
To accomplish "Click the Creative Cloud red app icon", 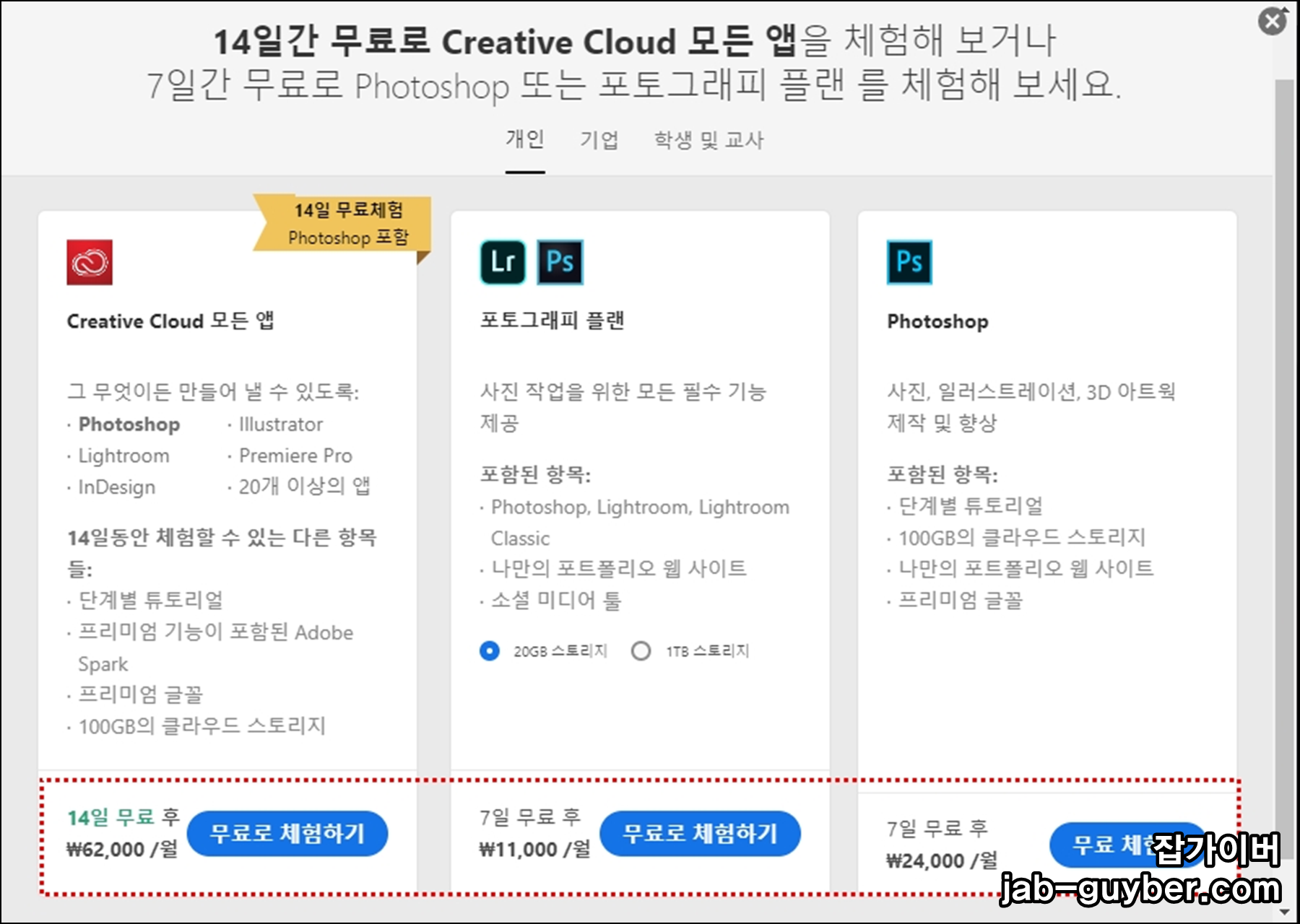I will [90, 262].
